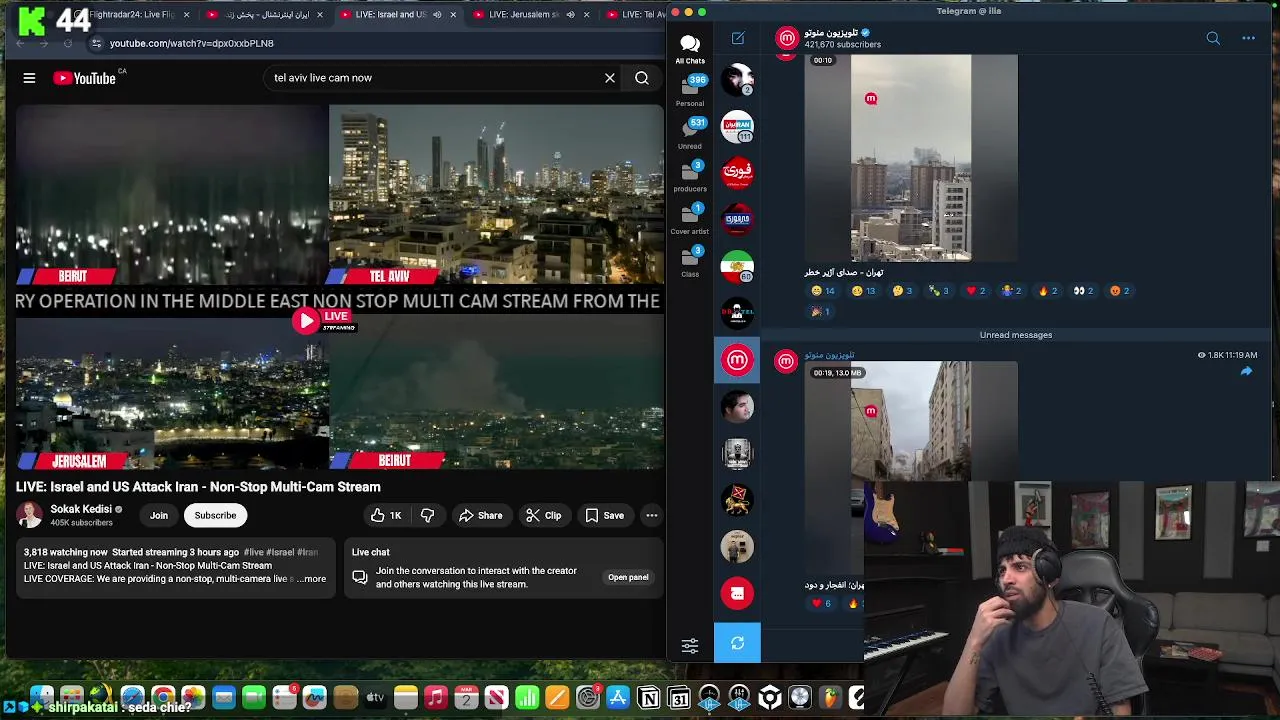Viewport: 1280px width, 720px height.
Task: Open the Cover artist folder in Telegram
Action: click(x=690, y=219)
